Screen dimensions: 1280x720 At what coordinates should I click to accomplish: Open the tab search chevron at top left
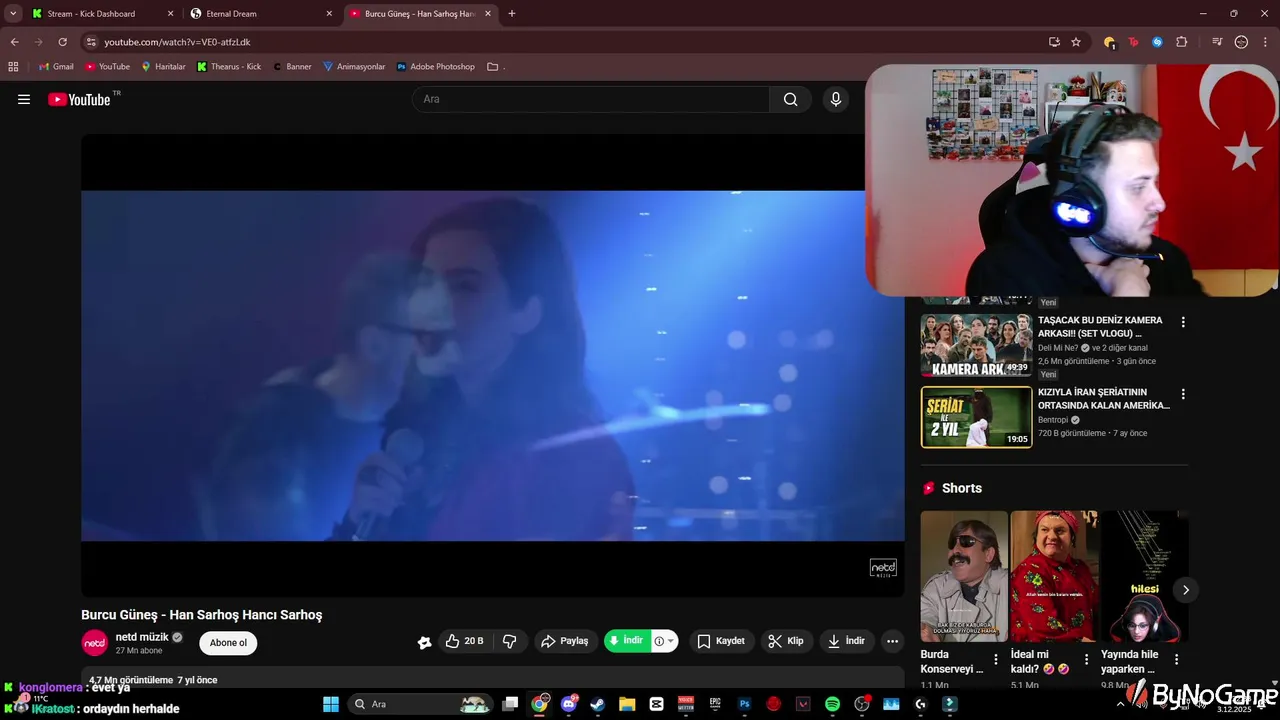13,14
